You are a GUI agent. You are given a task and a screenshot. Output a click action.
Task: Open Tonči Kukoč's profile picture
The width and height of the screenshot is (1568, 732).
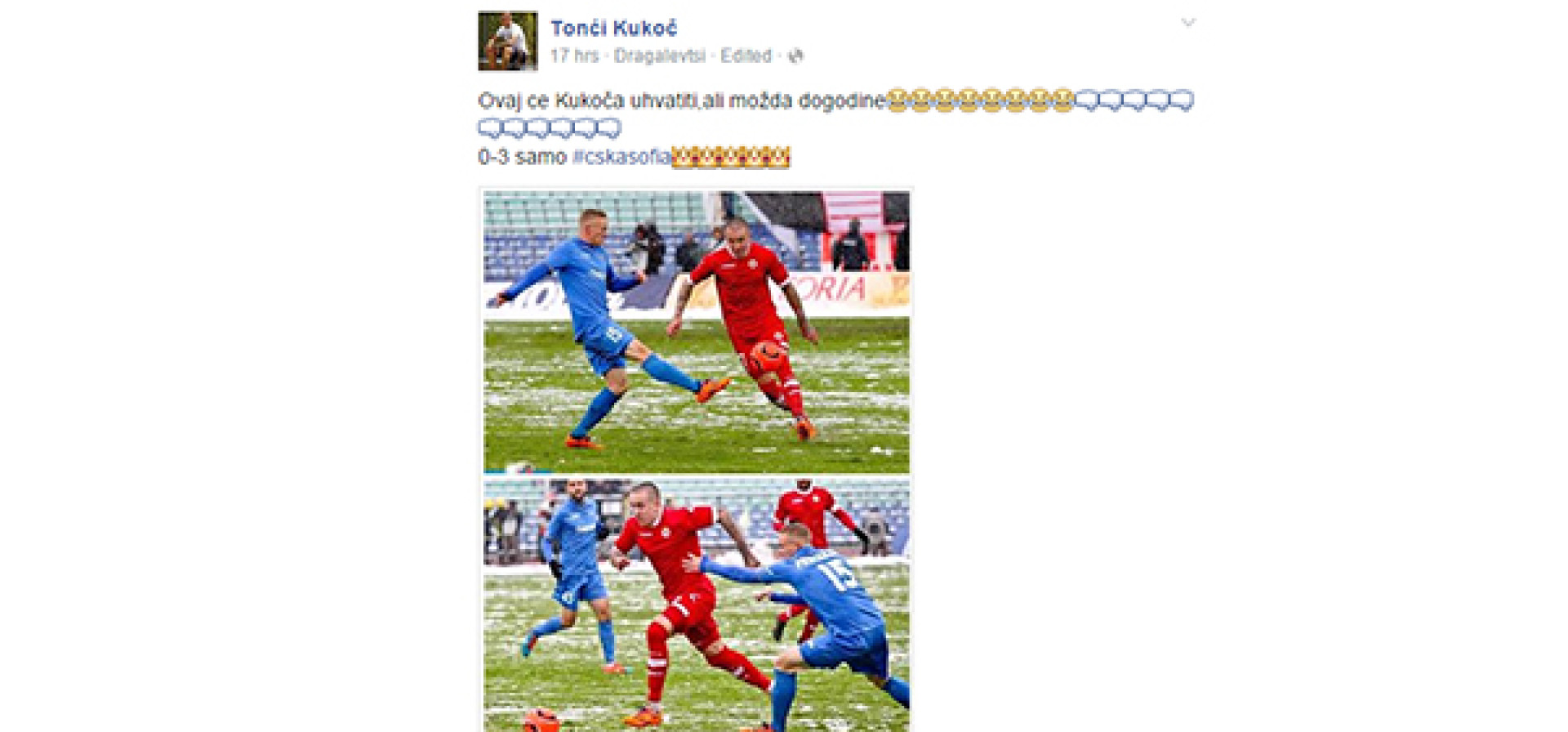pyautogui.click(x=508, y=41)
